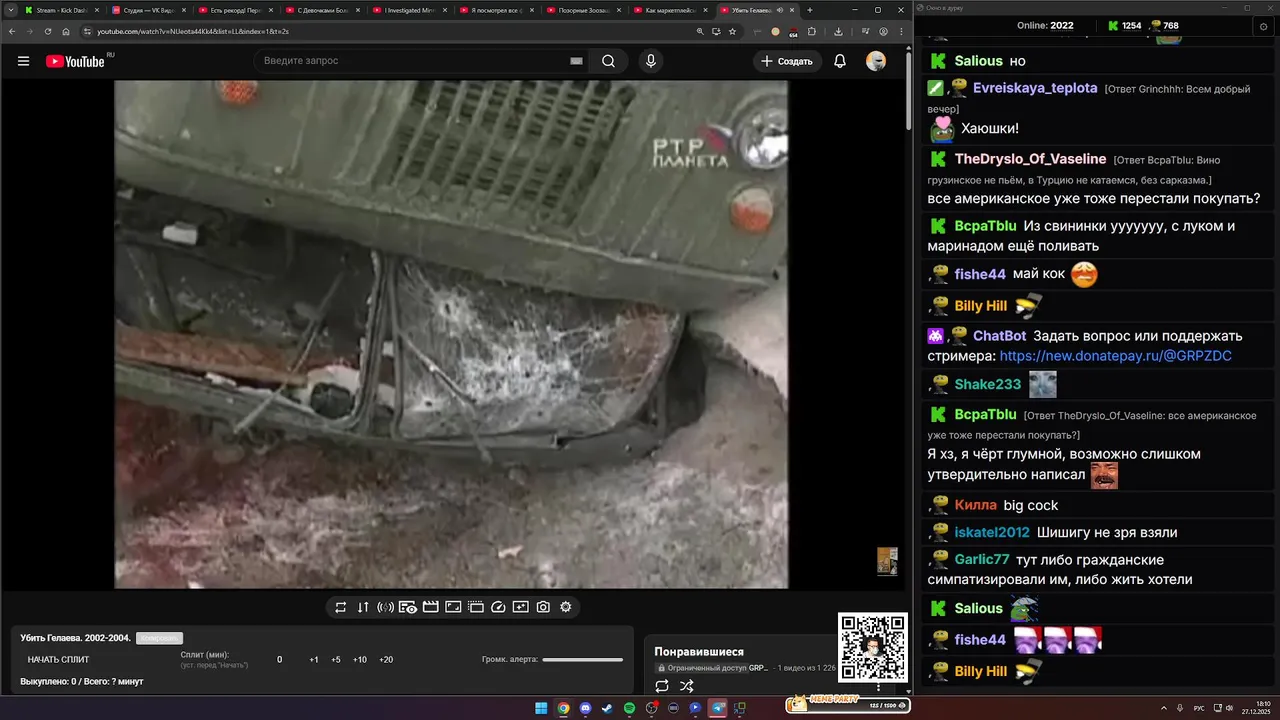Click the НАЧАТЬ СПЛИТ button
Screen dimensions: 1280x720
pyautogui.click(x=58, y=660)
